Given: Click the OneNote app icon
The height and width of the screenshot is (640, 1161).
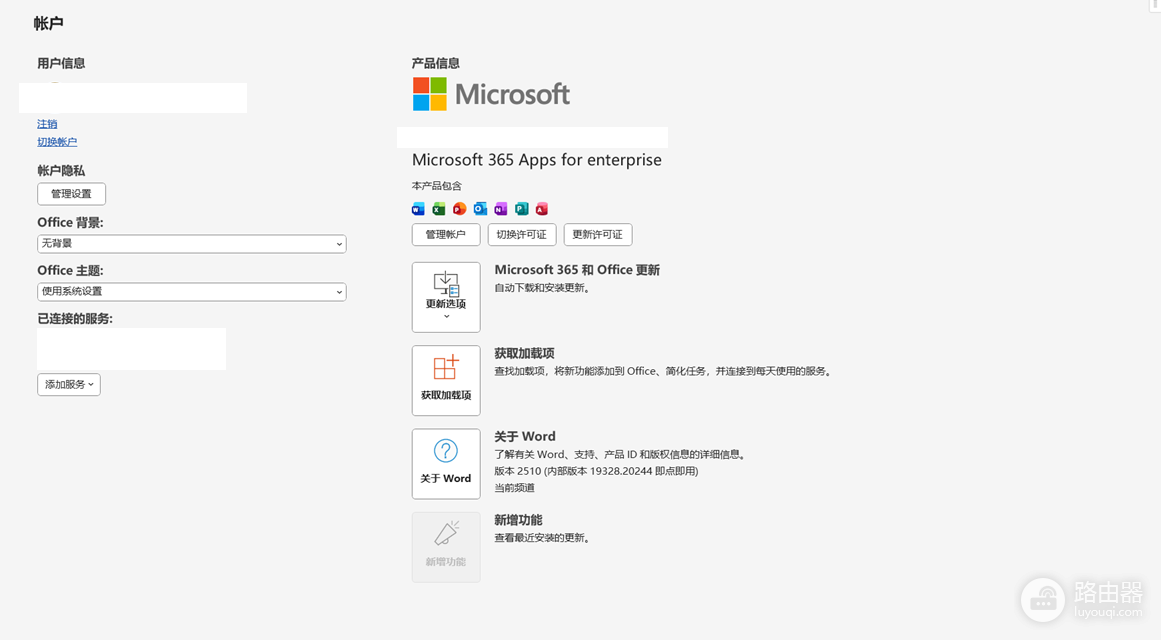Looking at the screenshot, I should click(501, 209).
